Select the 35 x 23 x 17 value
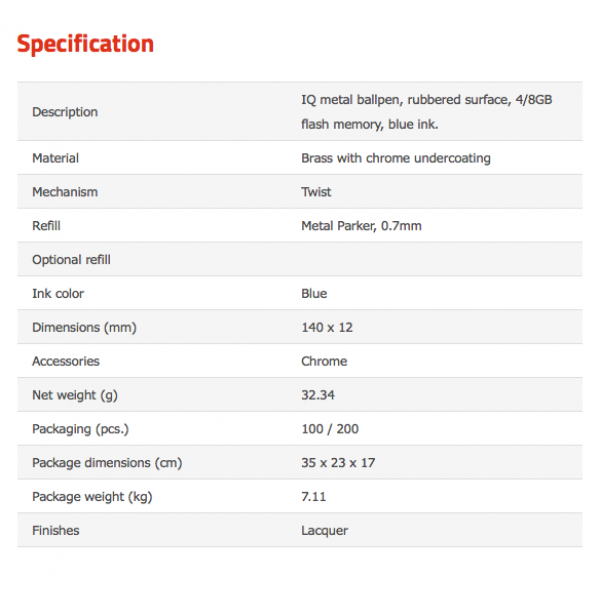The image size is (600, 600). point(338,463)
